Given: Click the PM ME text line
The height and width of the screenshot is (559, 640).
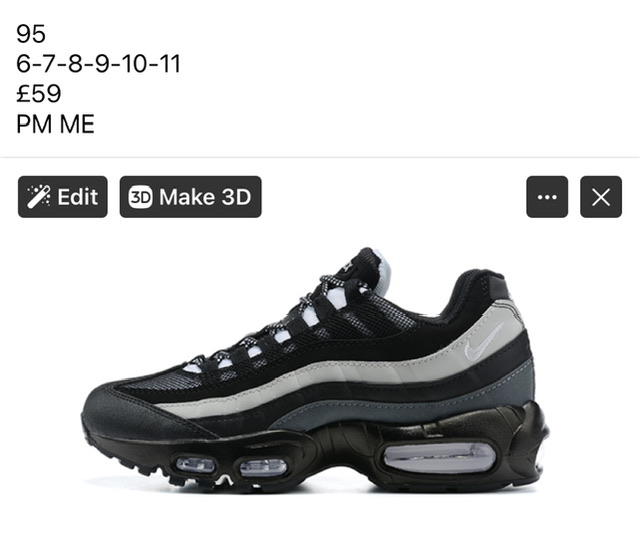Looking at the screenshot, I should 56,124.
